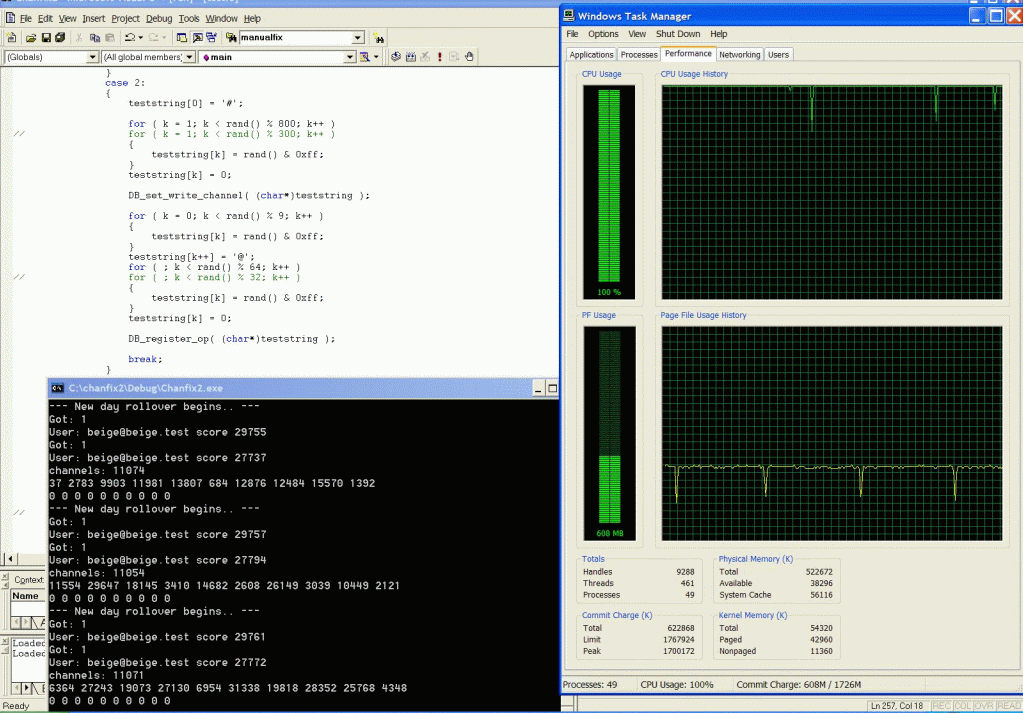Switch to the Applications tab

point(591,55)
